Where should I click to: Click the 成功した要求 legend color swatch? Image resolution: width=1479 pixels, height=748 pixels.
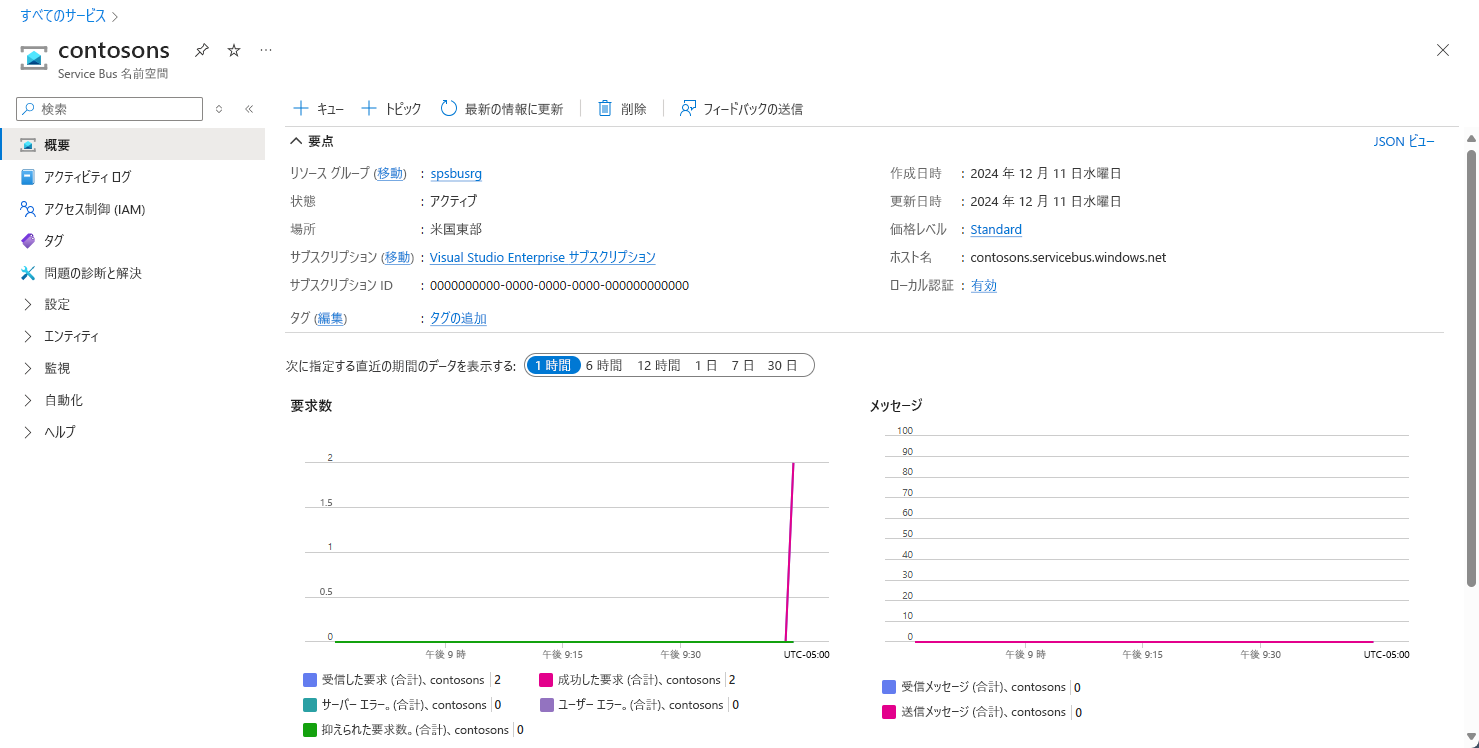pyautogui.click(x=546, y=680)
